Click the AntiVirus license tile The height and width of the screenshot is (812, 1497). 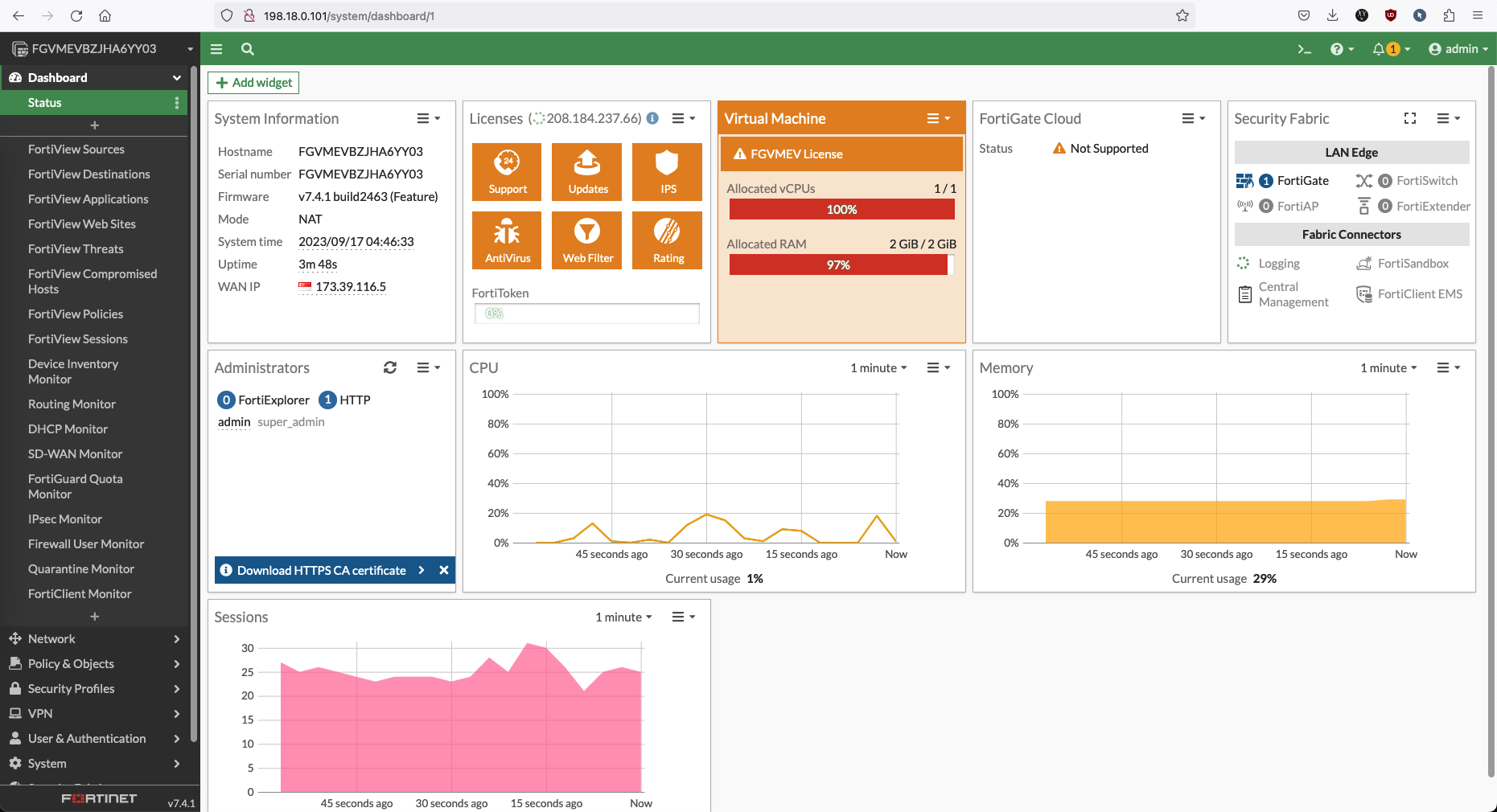(x=507, y=240)
